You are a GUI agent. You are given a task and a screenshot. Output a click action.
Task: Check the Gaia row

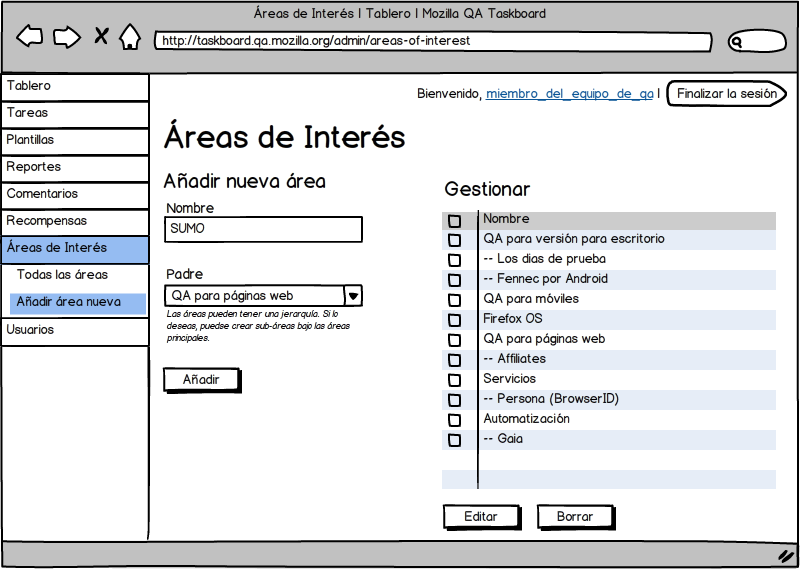(x=454, y=440)
